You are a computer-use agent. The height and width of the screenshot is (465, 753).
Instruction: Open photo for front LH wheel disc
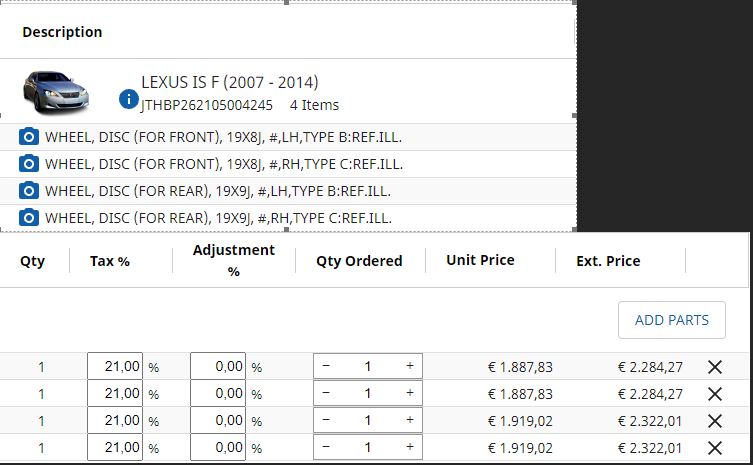[30, 137]
